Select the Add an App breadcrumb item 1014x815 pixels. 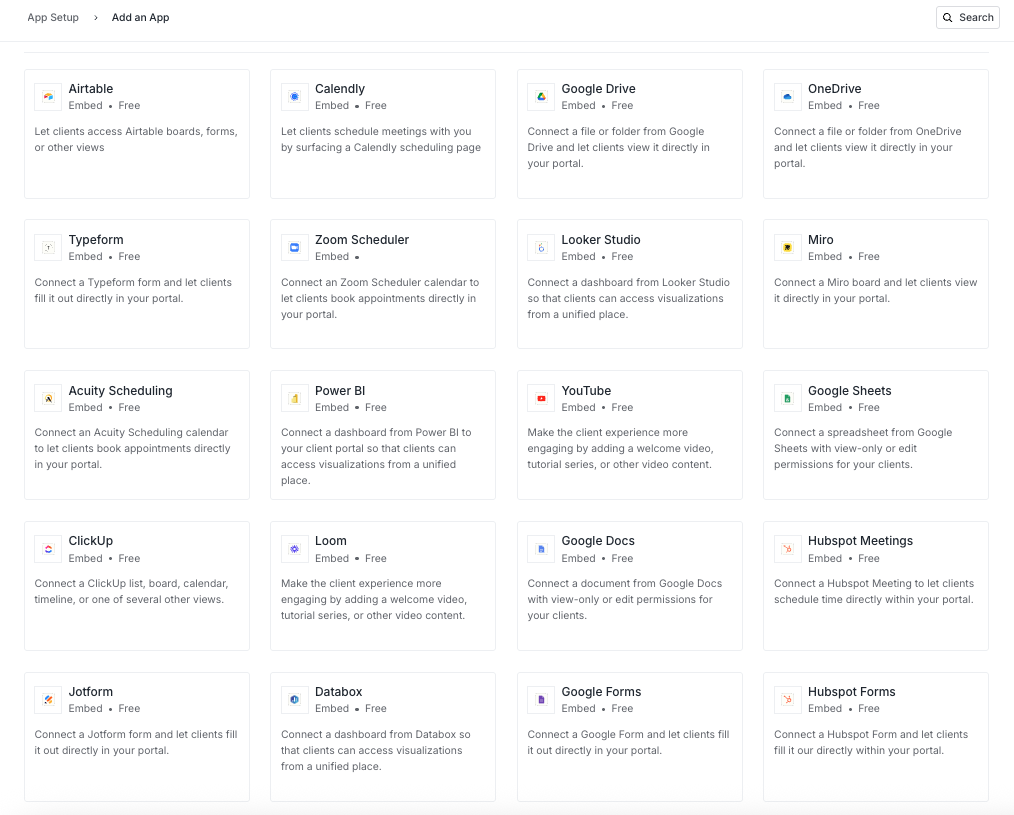click(140, 17)
